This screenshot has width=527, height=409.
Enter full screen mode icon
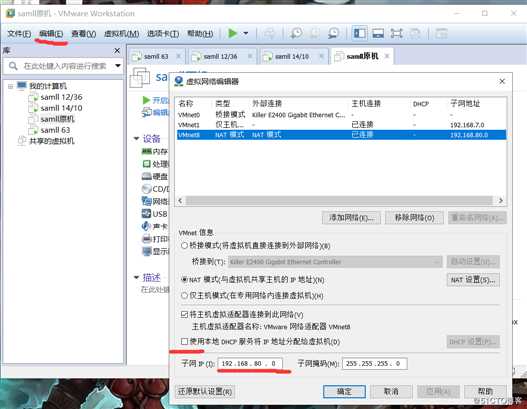(397, 33)
